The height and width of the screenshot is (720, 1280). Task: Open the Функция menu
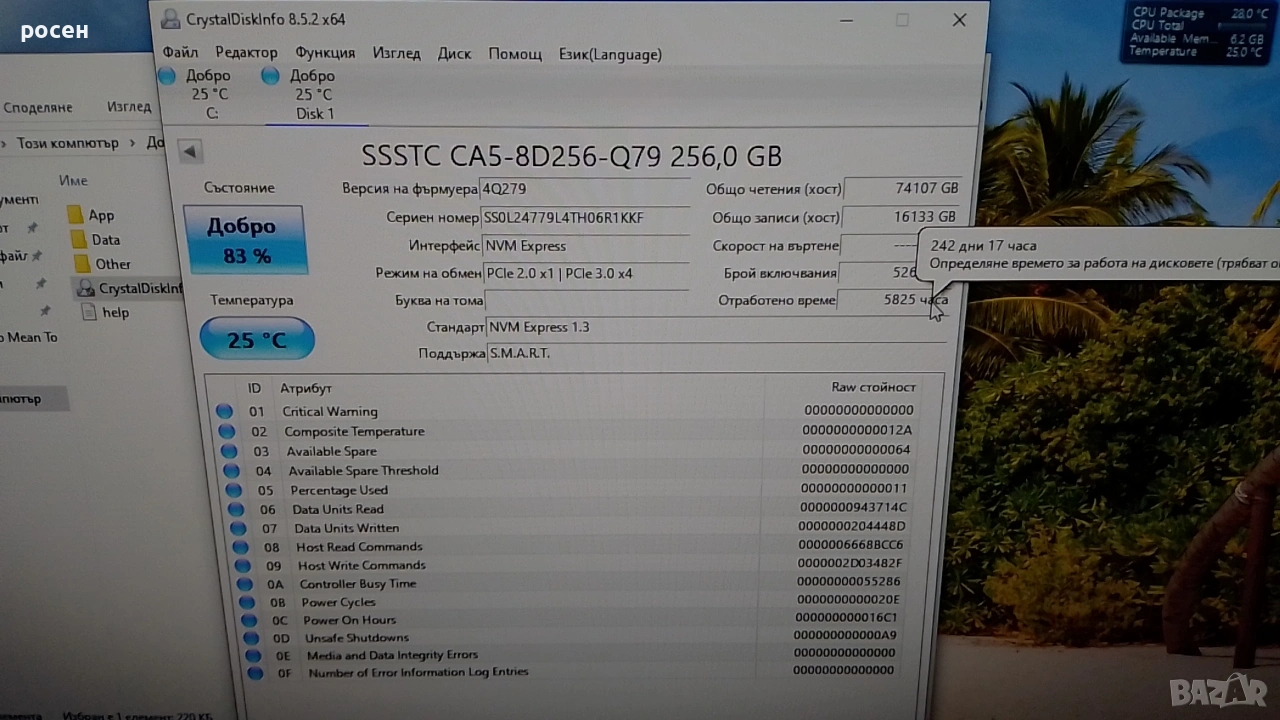[325, 53]
